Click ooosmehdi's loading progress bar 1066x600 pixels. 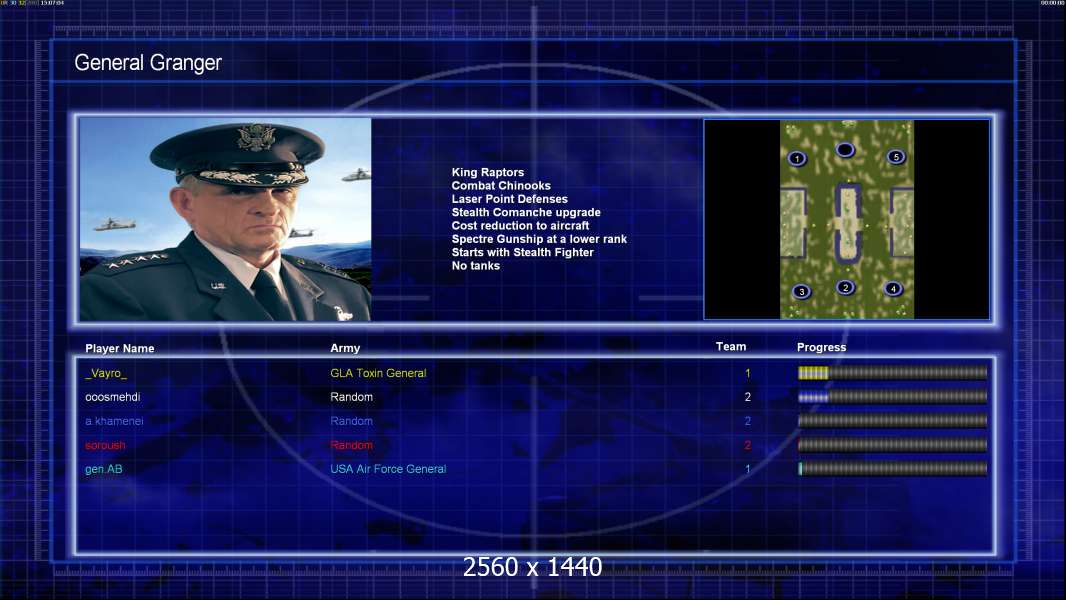pos(893,397)
